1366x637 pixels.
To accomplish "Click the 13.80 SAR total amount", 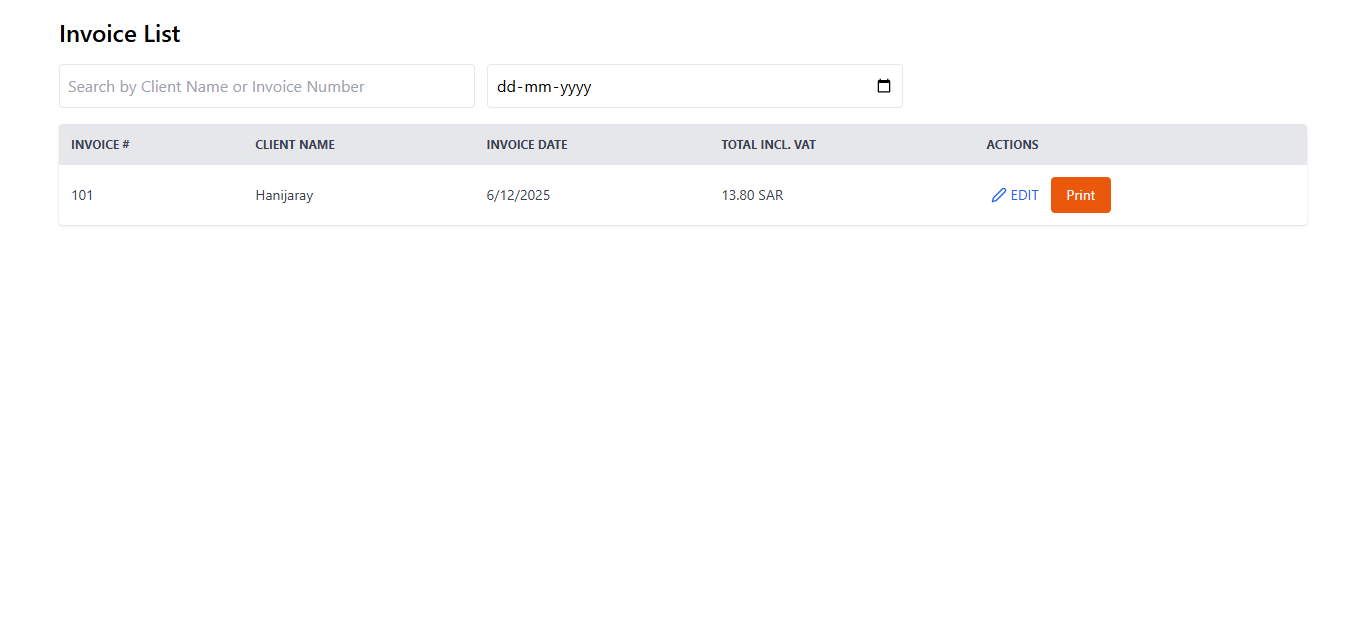I will coord(752,196).
